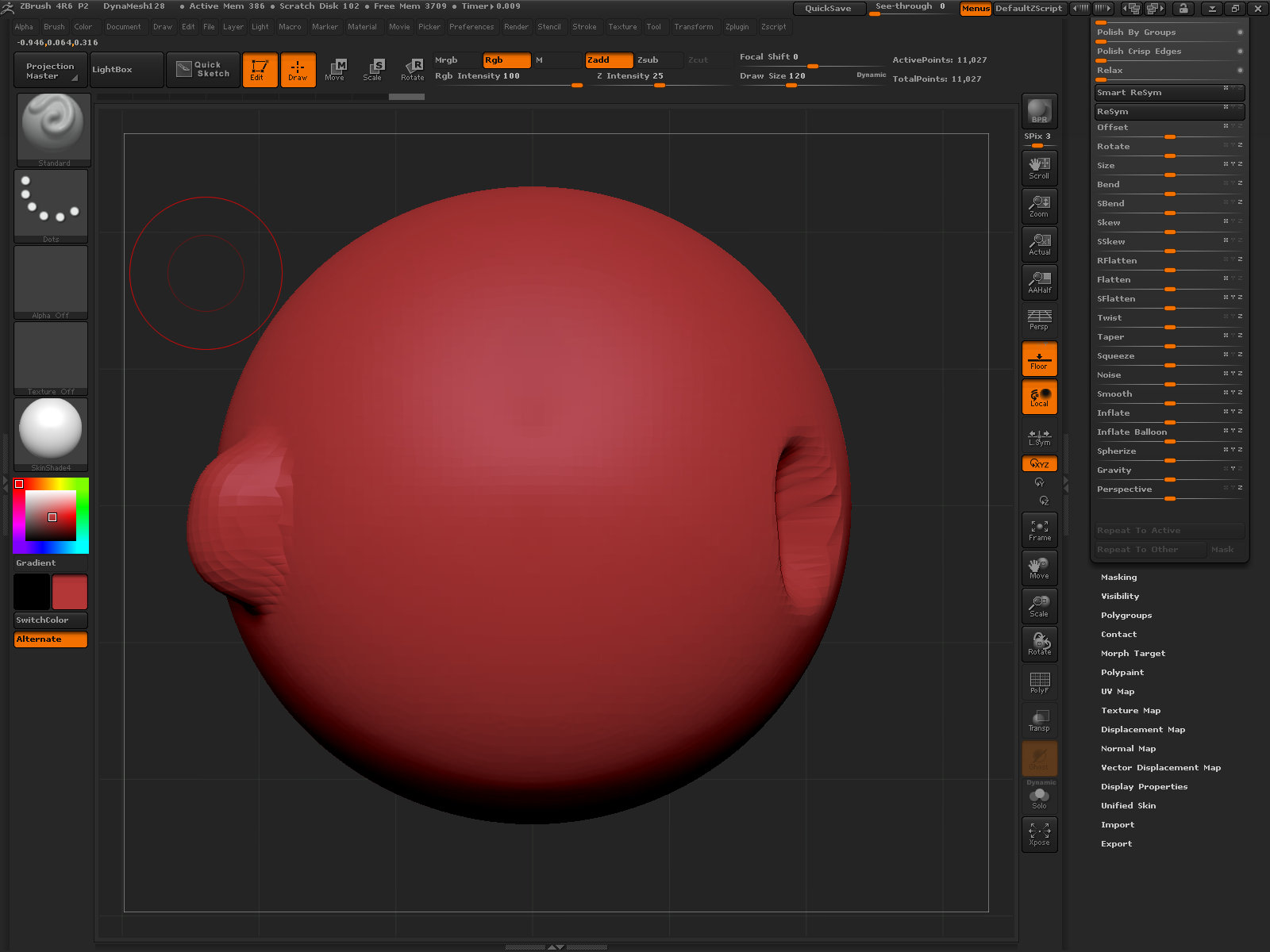Screen dimensions: 1270x952
Task: Toggle the Floor grid icon
Action: tap(1039, 359)
